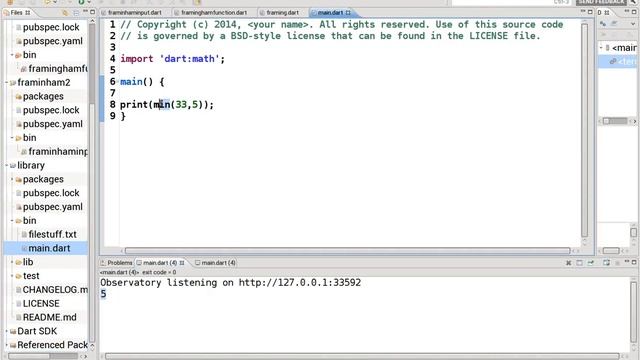Click the Outline panel sort icon
Viewport: 640px width, 360px height.
[x=604, y=24]
